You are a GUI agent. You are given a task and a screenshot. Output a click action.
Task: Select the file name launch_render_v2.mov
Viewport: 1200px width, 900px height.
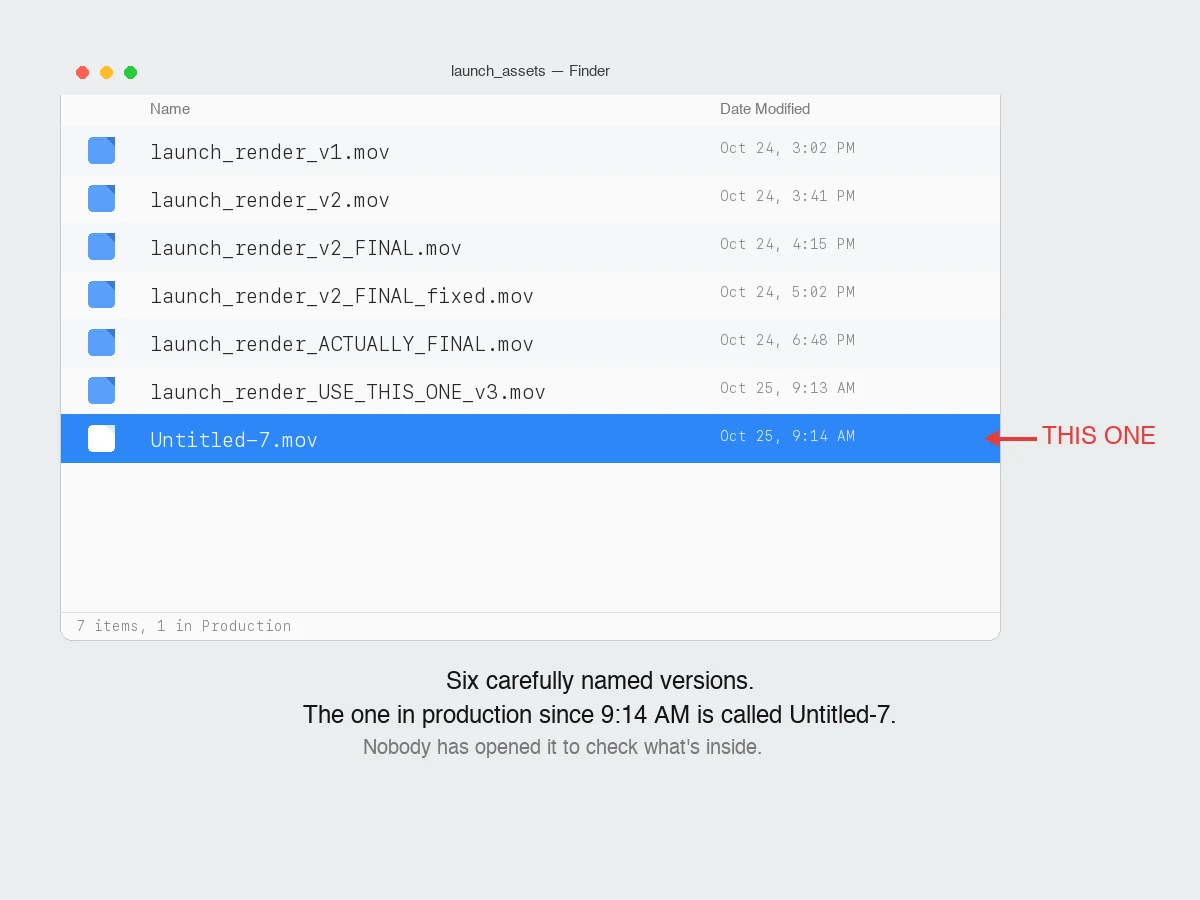coord(270,200)
